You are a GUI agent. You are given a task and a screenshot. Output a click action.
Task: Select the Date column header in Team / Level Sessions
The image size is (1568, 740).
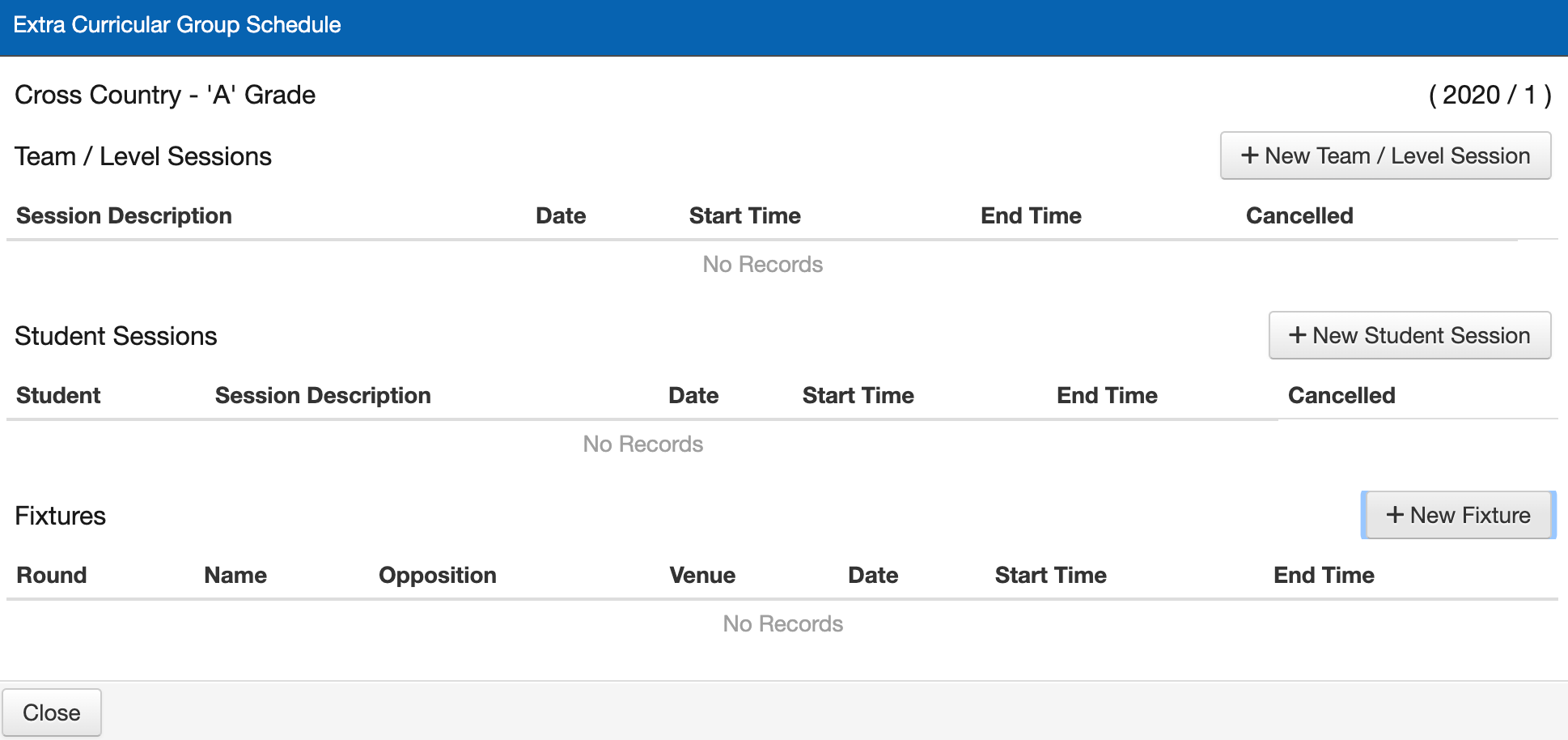561,215
